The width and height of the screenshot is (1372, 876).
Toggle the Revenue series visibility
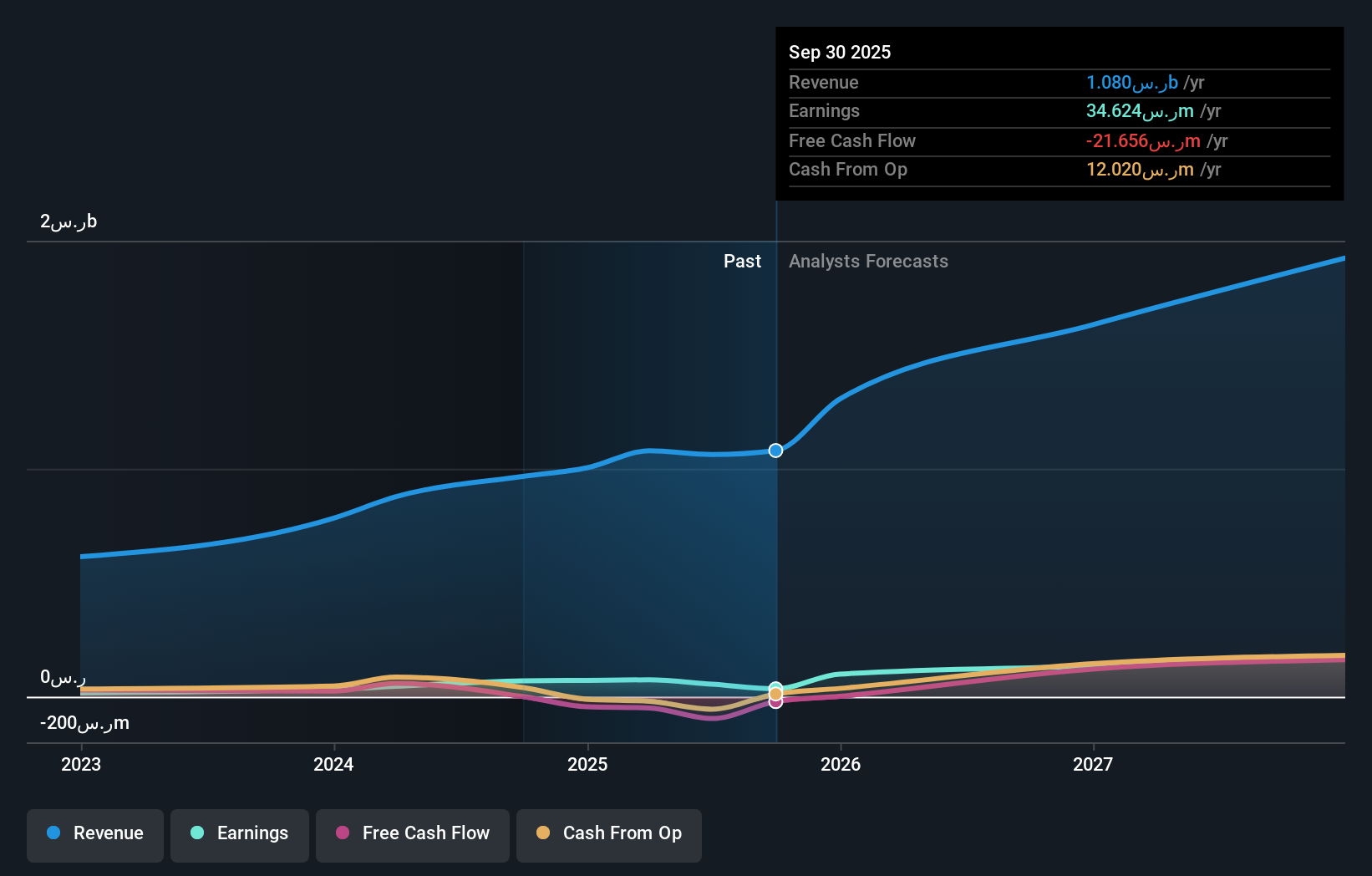pos(94,833)
